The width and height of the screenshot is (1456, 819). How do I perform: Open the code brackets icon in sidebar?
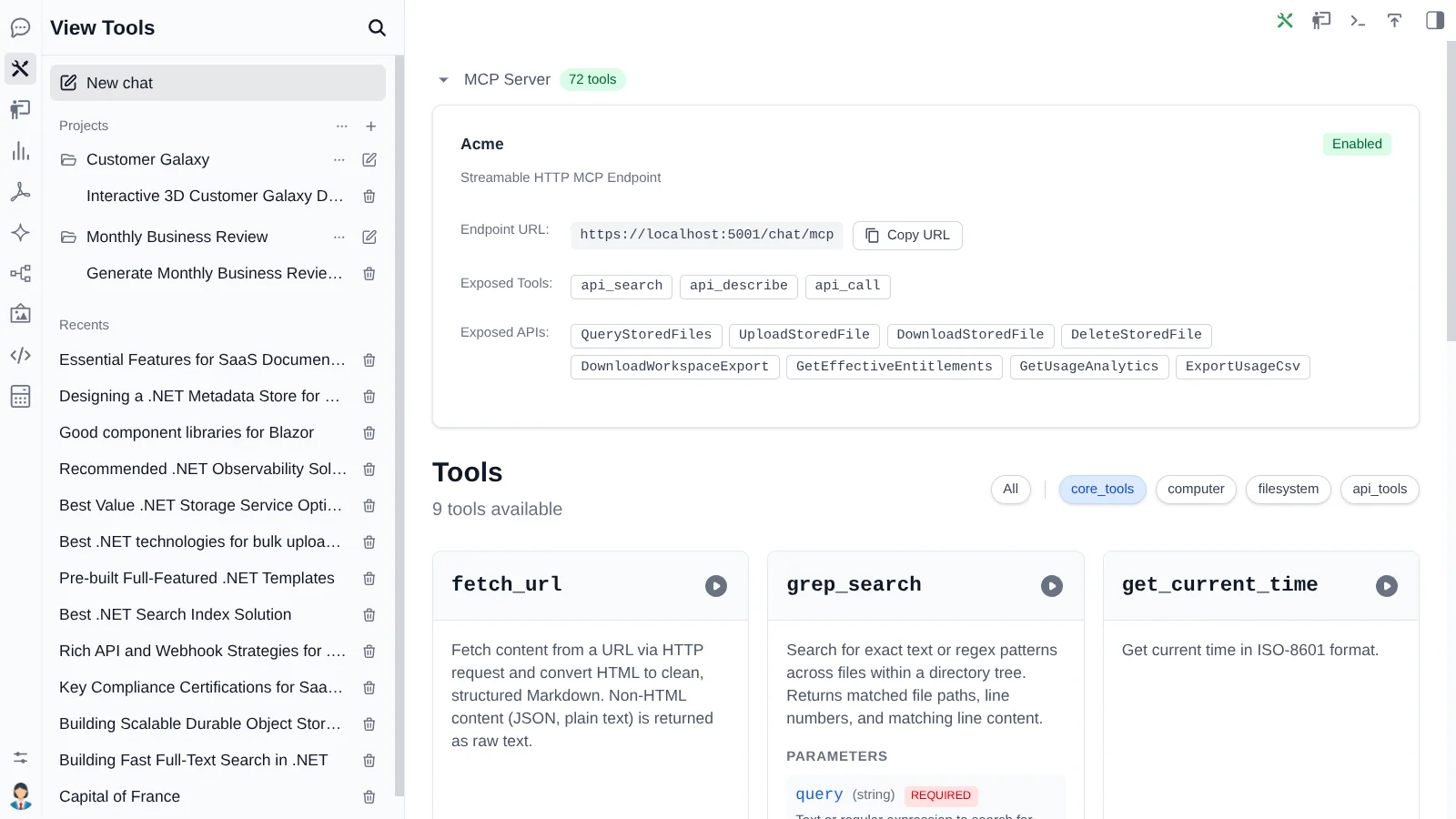coord(20,355)
